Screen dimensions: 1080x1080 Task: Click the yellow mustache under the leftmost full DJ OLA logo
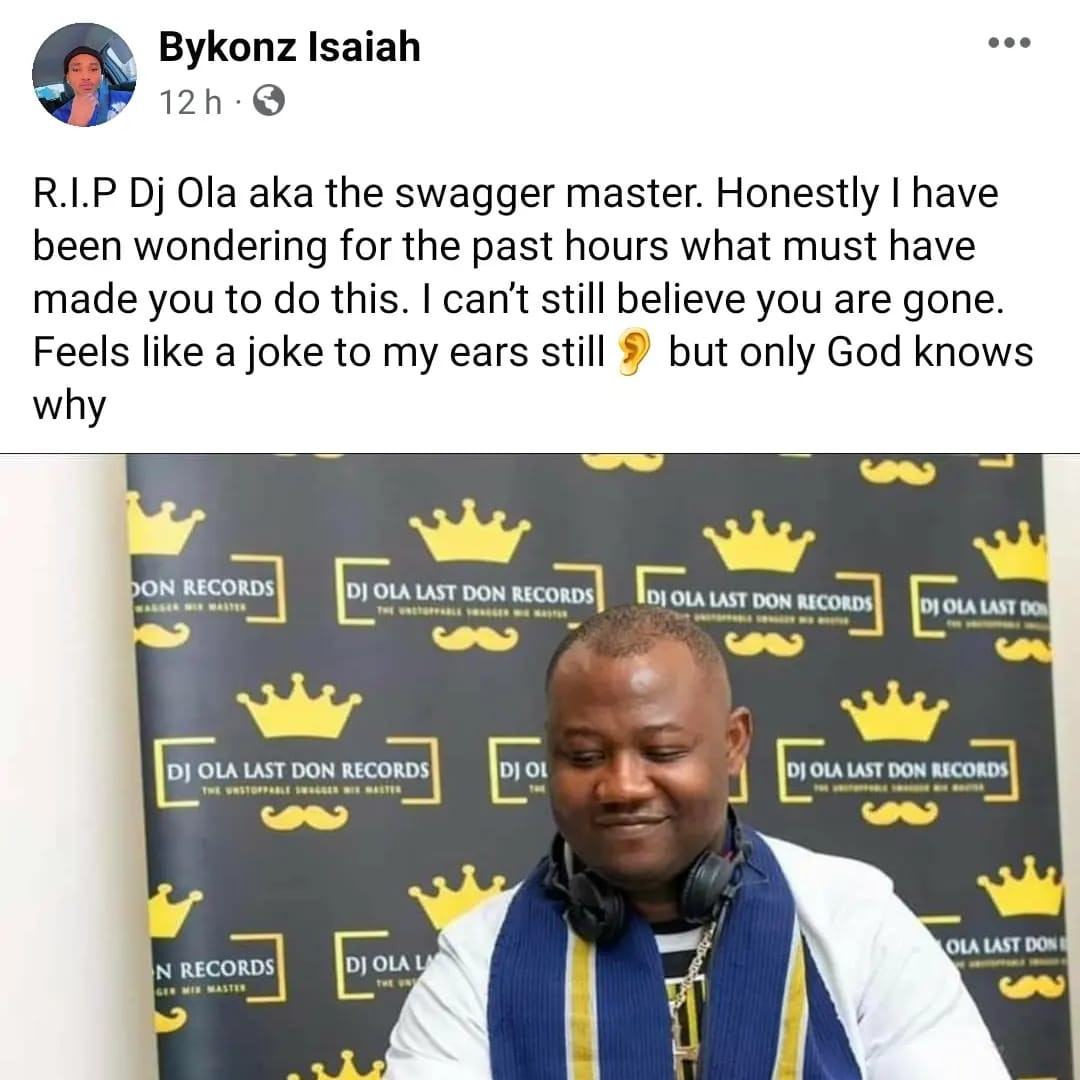(304, 818)
